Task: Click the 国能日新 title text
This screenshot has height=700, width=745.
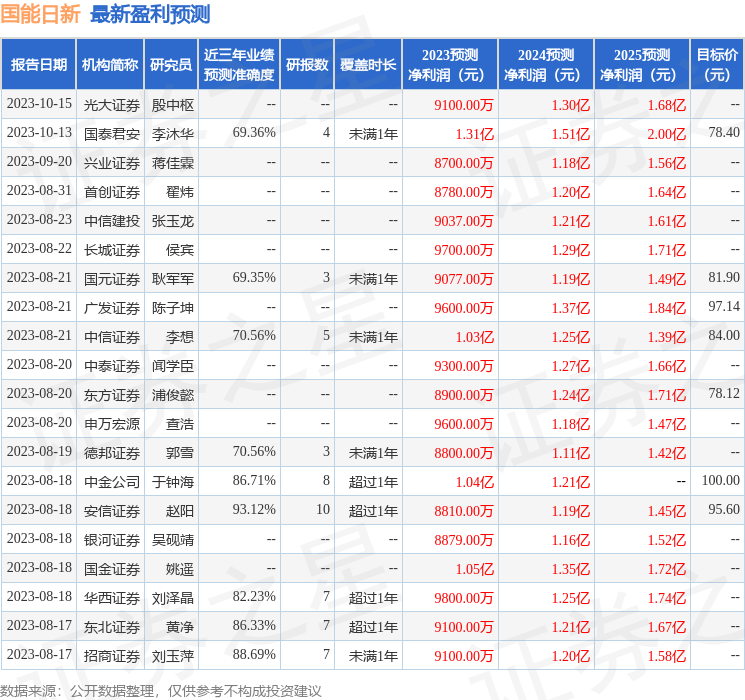Action: [40, 14]
